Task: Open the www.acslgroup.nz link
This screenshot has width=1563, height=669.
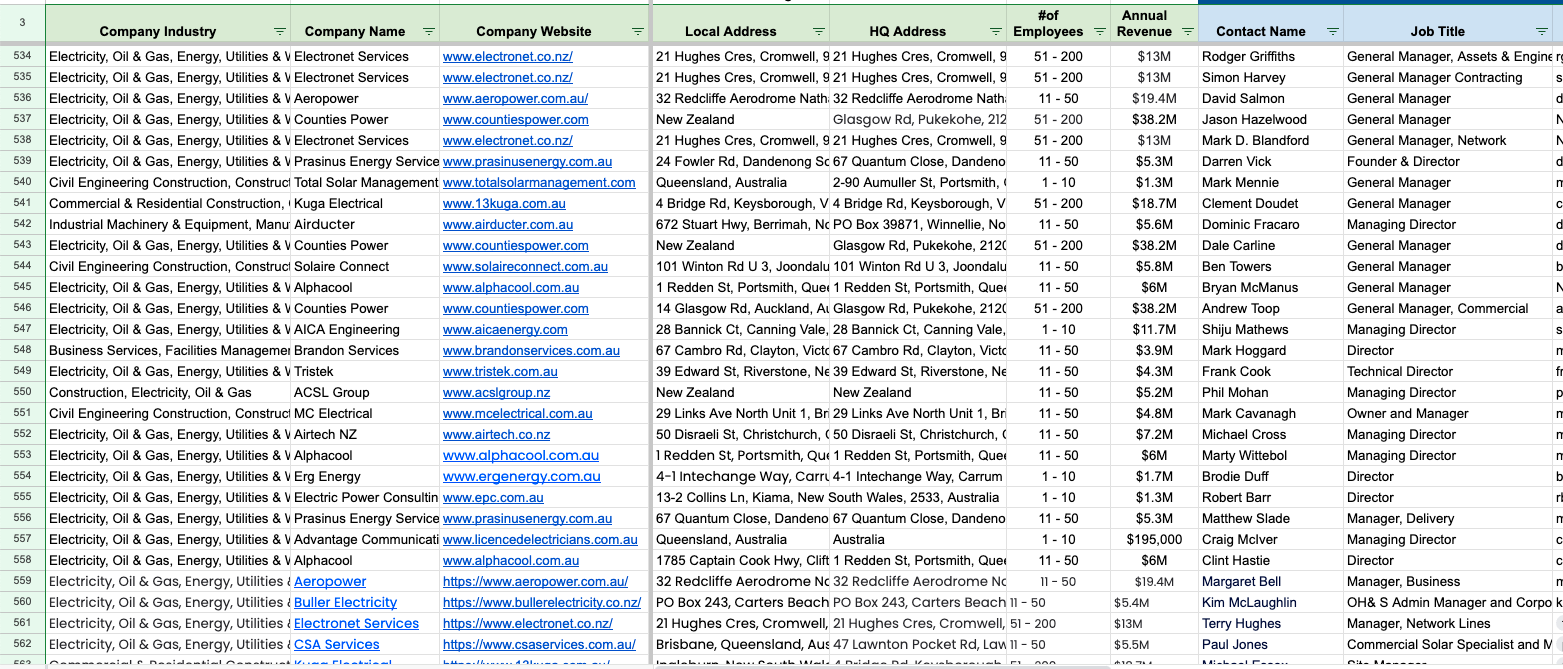Action: 496,392
